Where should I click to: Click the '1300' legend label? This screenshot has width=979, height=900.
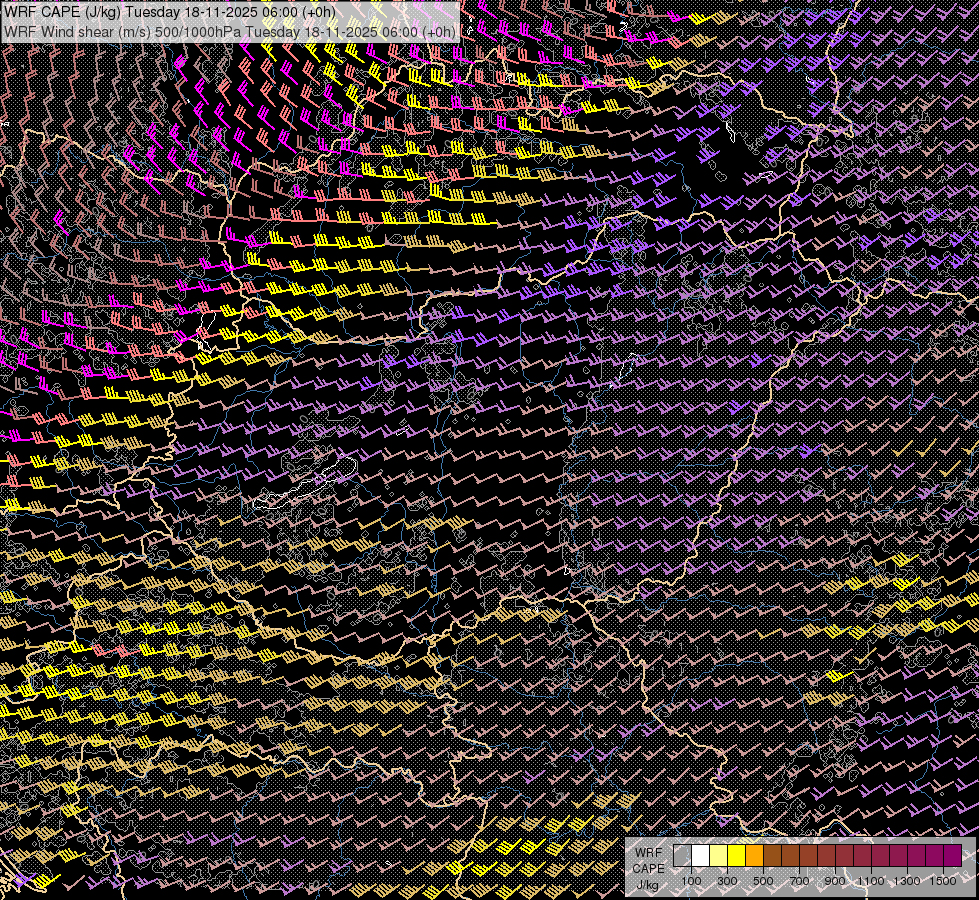[x=907, y=881]
